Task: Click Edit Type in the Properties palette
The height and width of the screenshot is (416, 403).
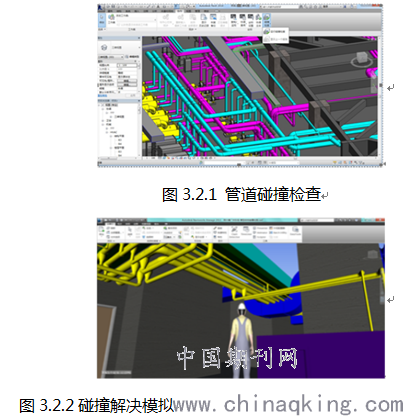Action: click(132, 57)
